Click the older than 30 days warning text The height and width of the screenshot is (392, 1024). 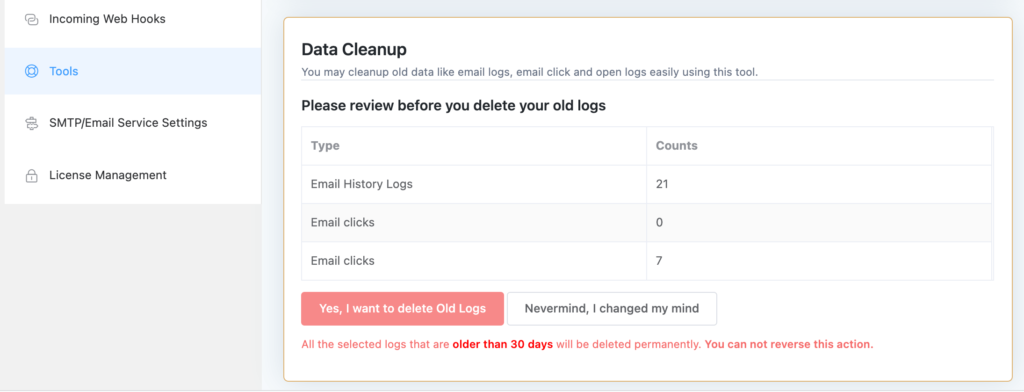(503, 344)
